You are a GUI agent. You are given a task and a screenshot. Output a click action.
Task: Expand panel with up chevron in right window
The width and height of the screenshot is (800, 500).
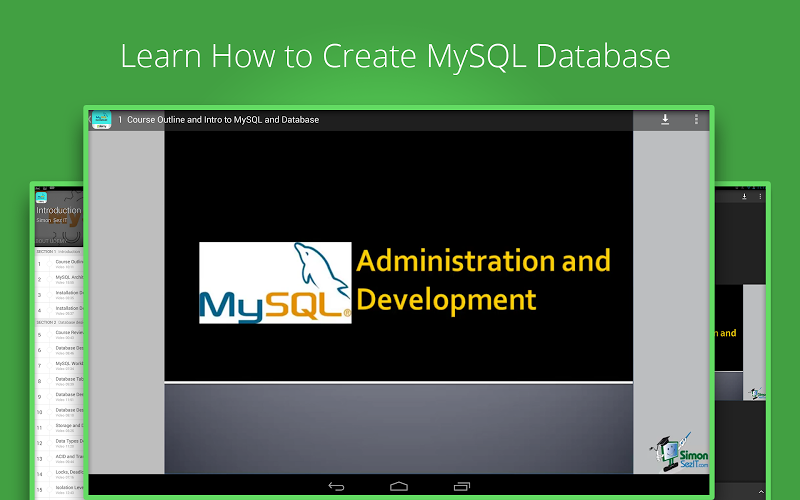click(761, 492)
